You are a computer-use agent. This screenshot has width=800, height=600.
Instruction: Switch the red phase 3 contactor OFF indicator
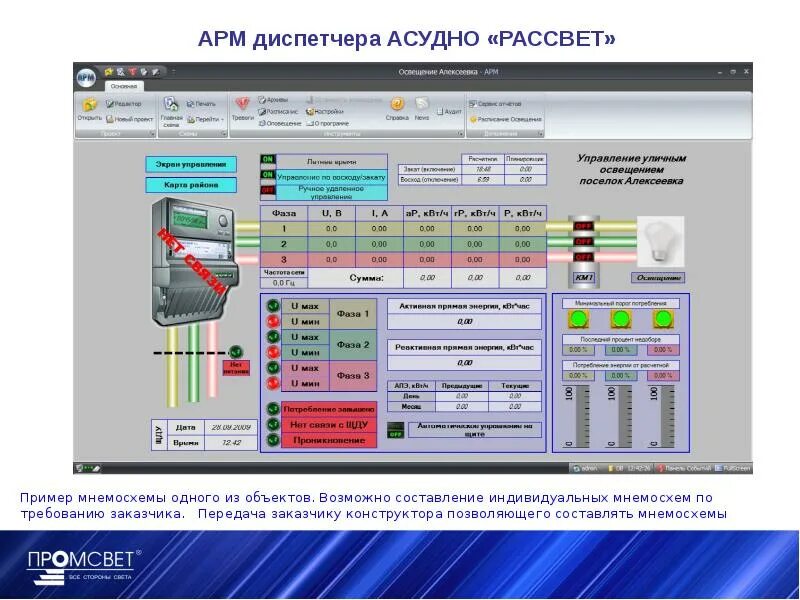tap(583, 257)
